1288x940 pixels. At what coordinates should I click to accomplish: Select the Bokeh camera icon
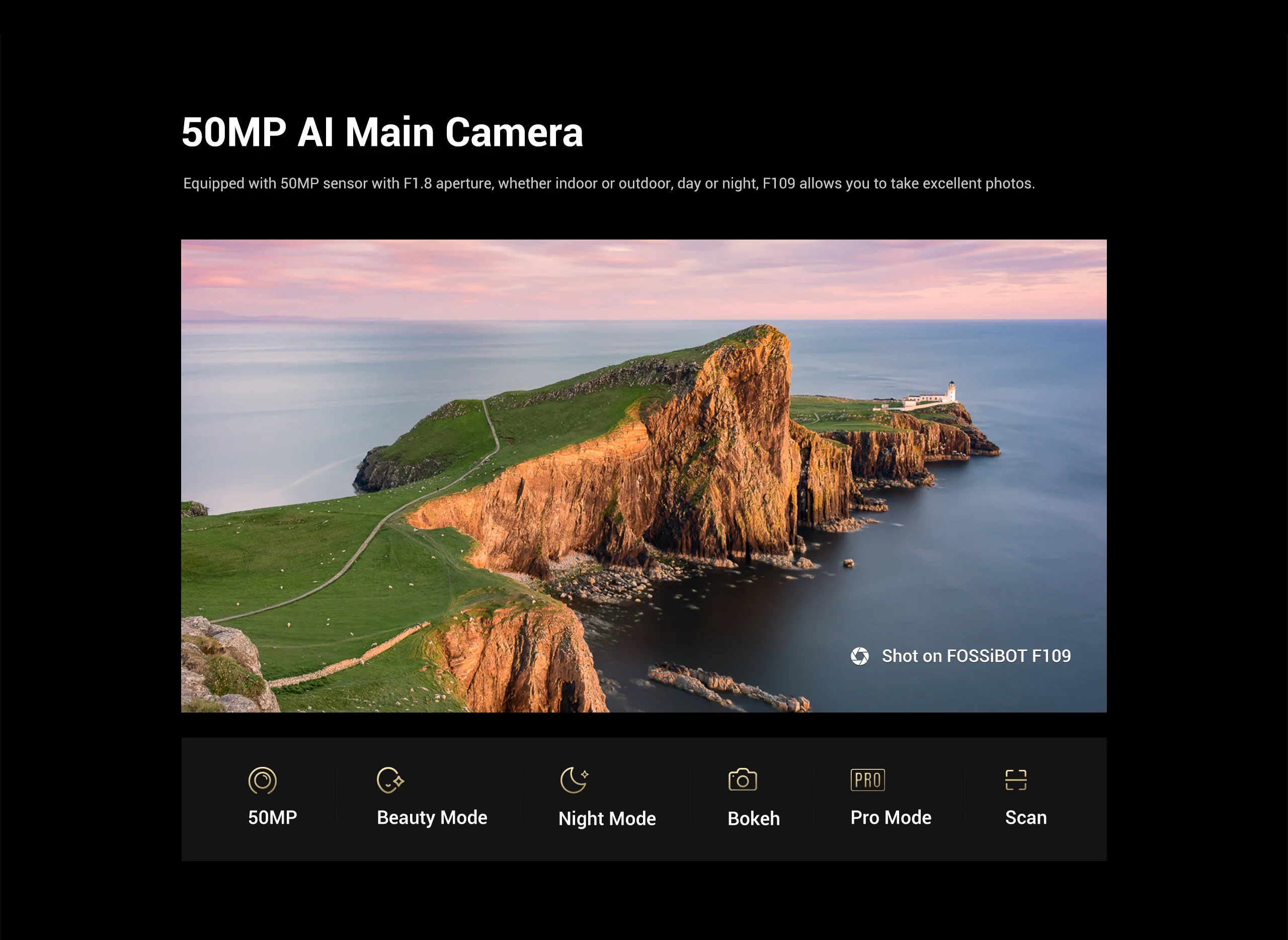[x=743, y=780]
